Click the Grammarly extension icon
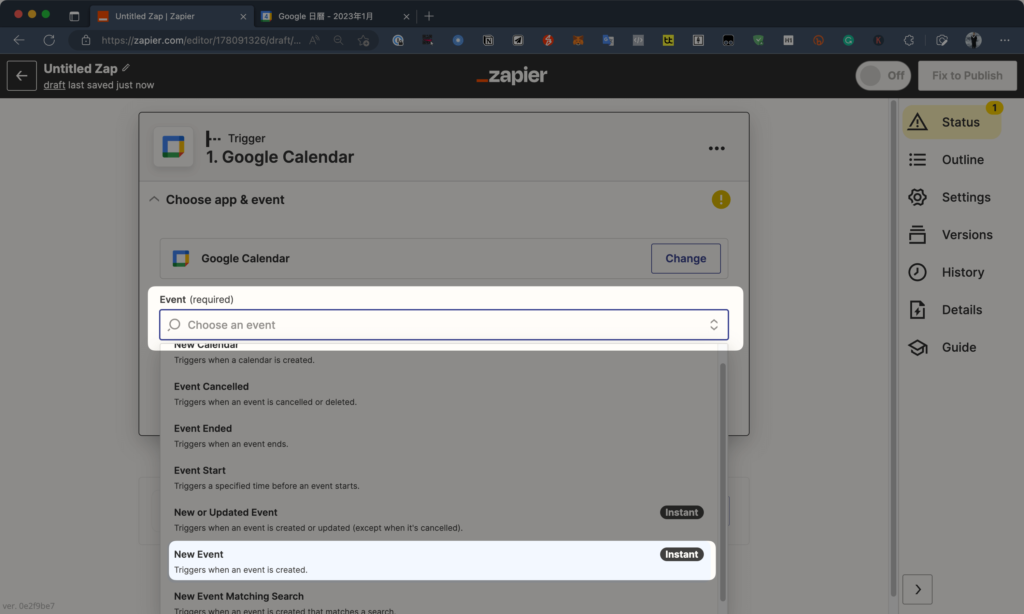The height and width of the screenshot is (614, 1024). [848, 40]
